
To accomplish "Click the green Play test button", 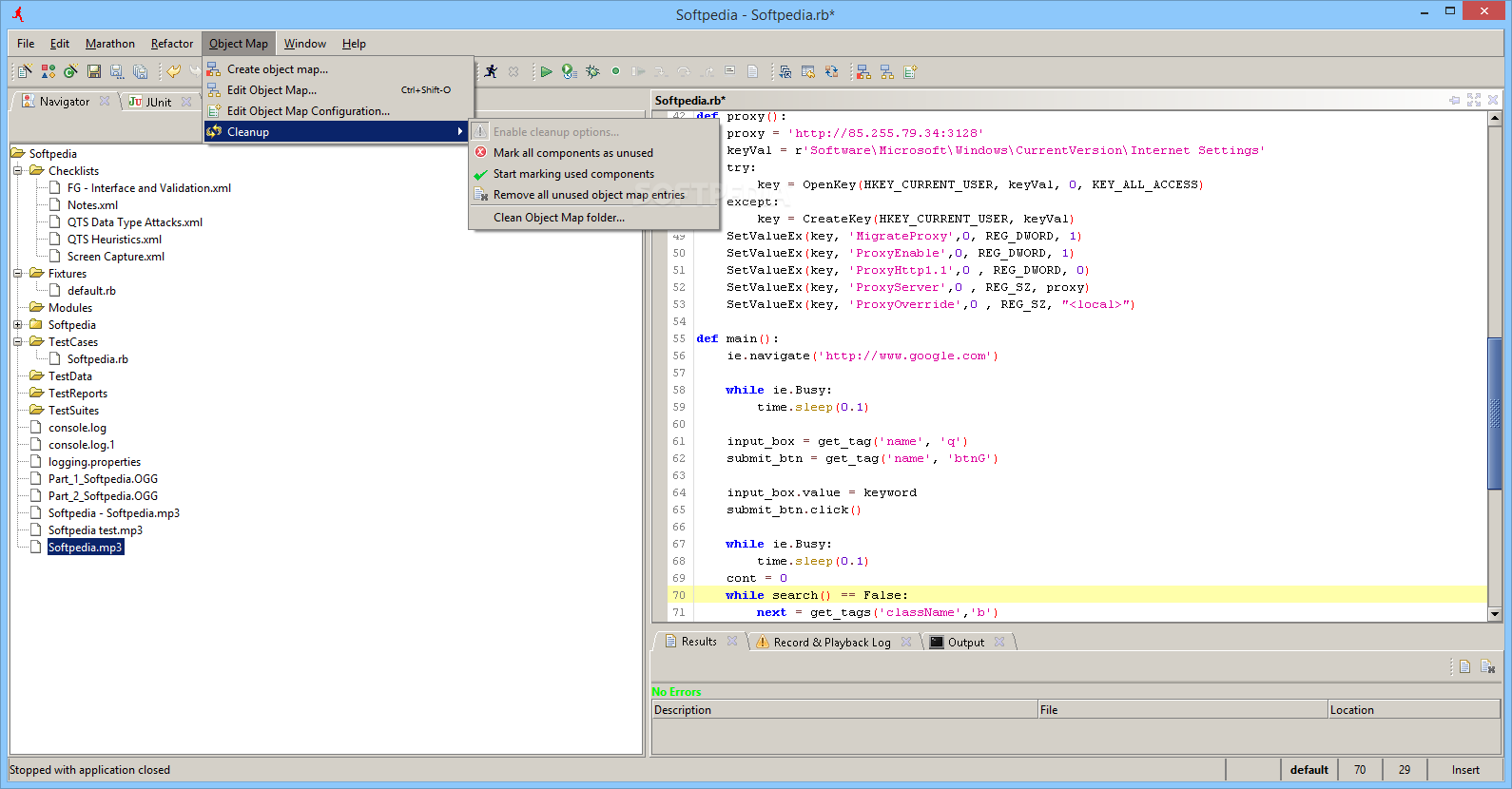I will pyautogui.click(x=546, y=71).
